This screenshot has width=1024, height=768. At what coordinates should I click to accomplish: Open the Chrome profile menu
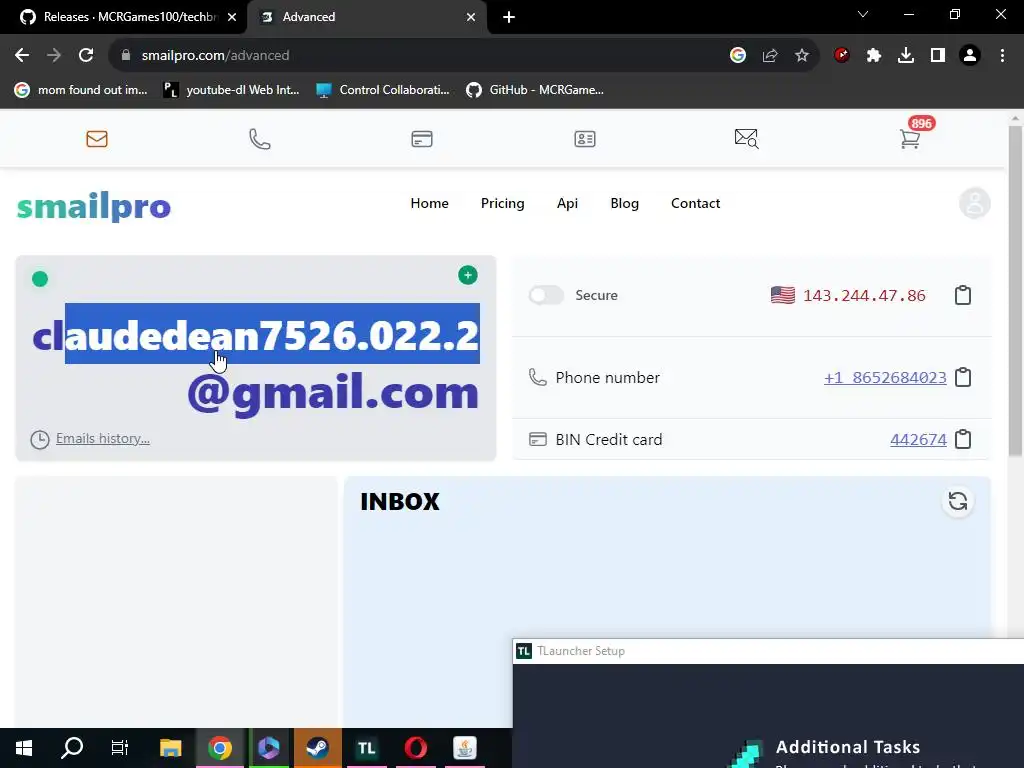(x=970, y=56)
